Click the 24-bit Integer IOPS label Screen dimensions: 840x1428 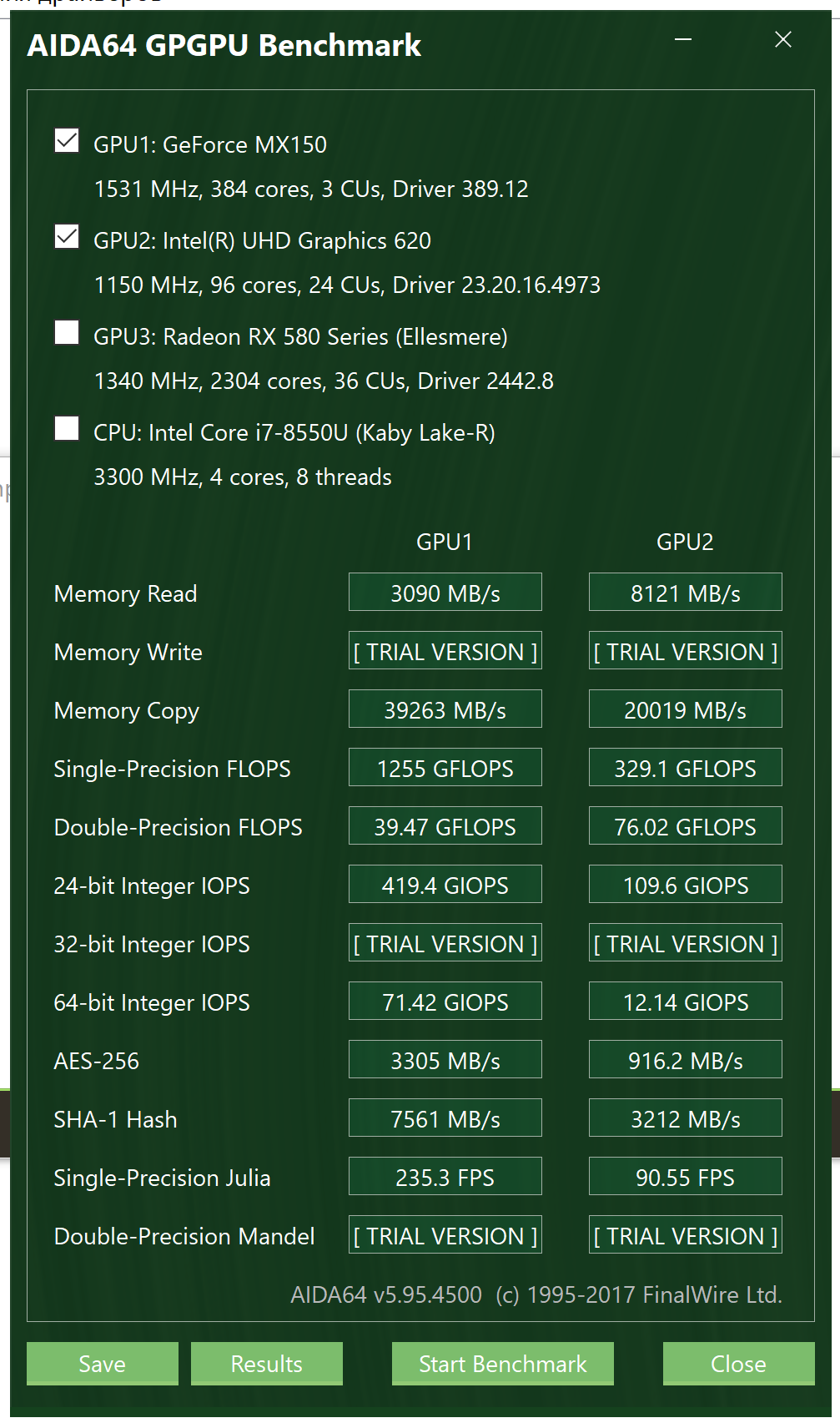coord(152,886)
